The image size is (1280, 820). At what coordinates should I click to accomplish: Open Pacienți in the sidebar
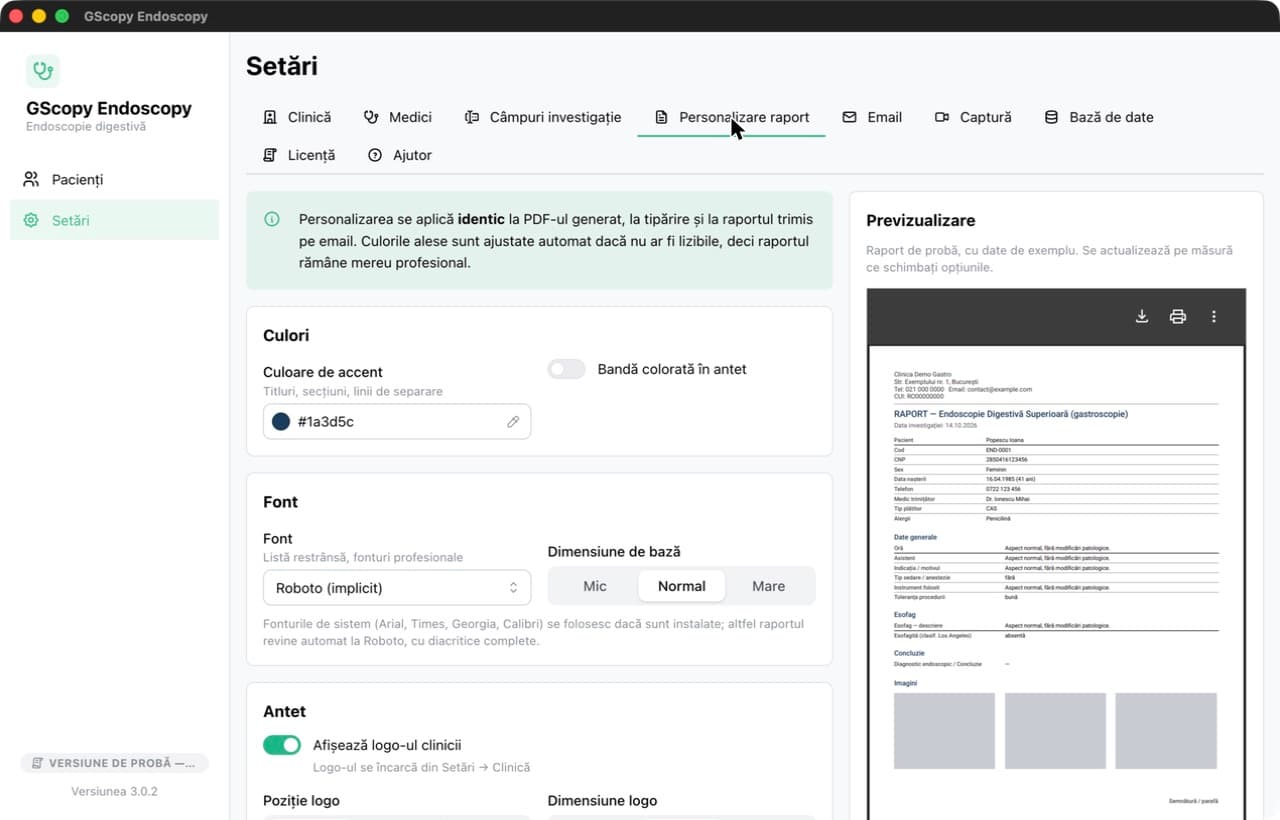tap(114, 179)
